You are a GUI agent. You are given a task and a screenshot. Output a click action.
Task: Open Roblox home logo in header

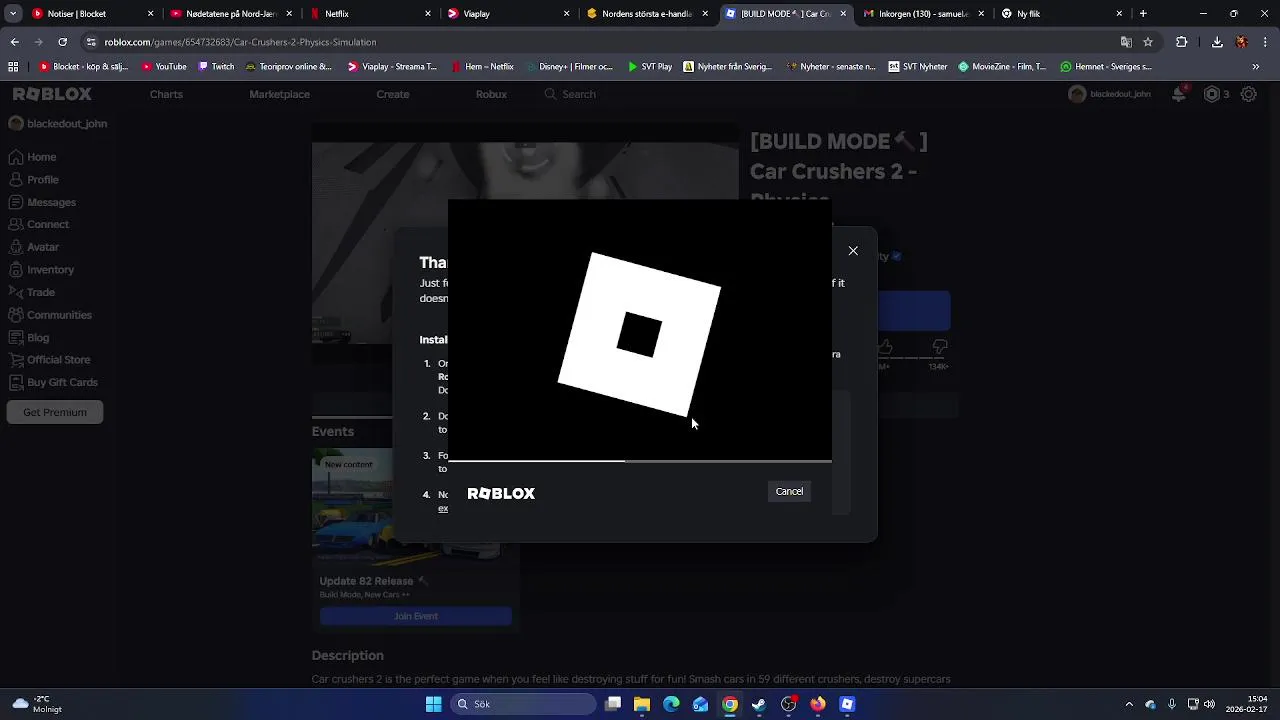coord(52,94)
